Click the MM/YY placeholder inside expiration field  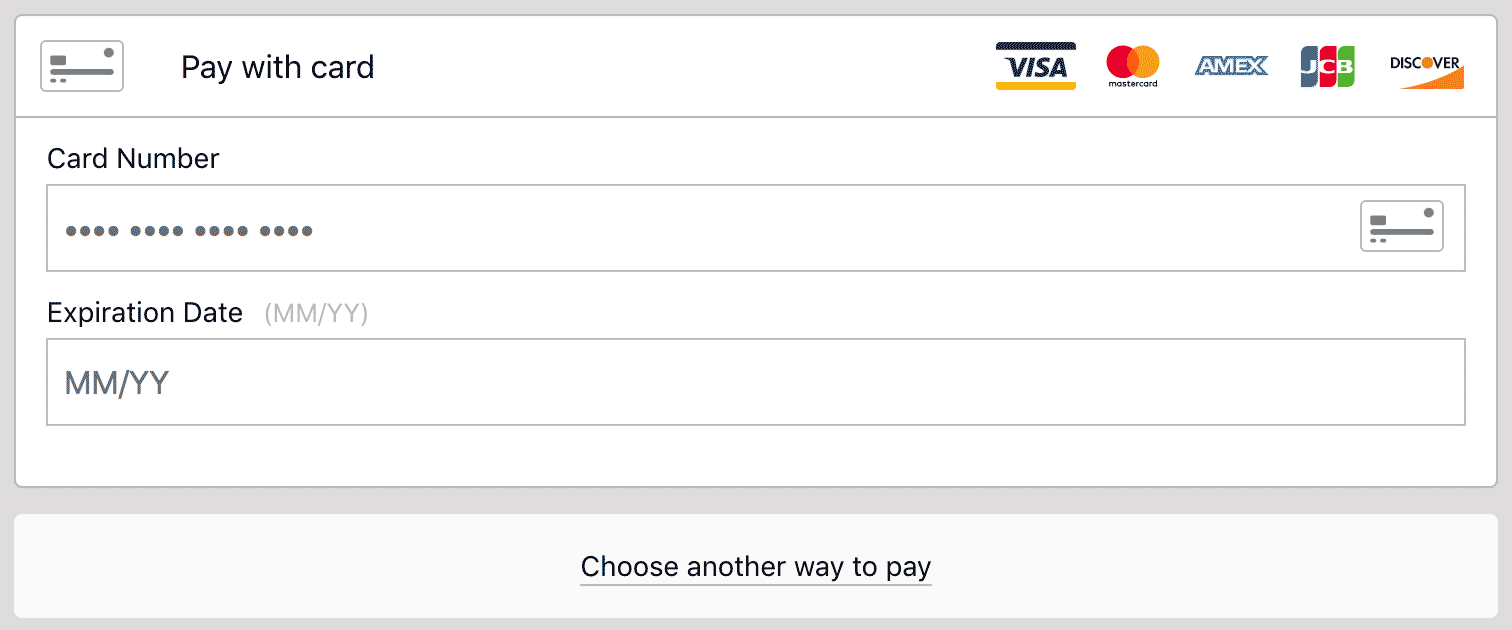tap(117, 383)
